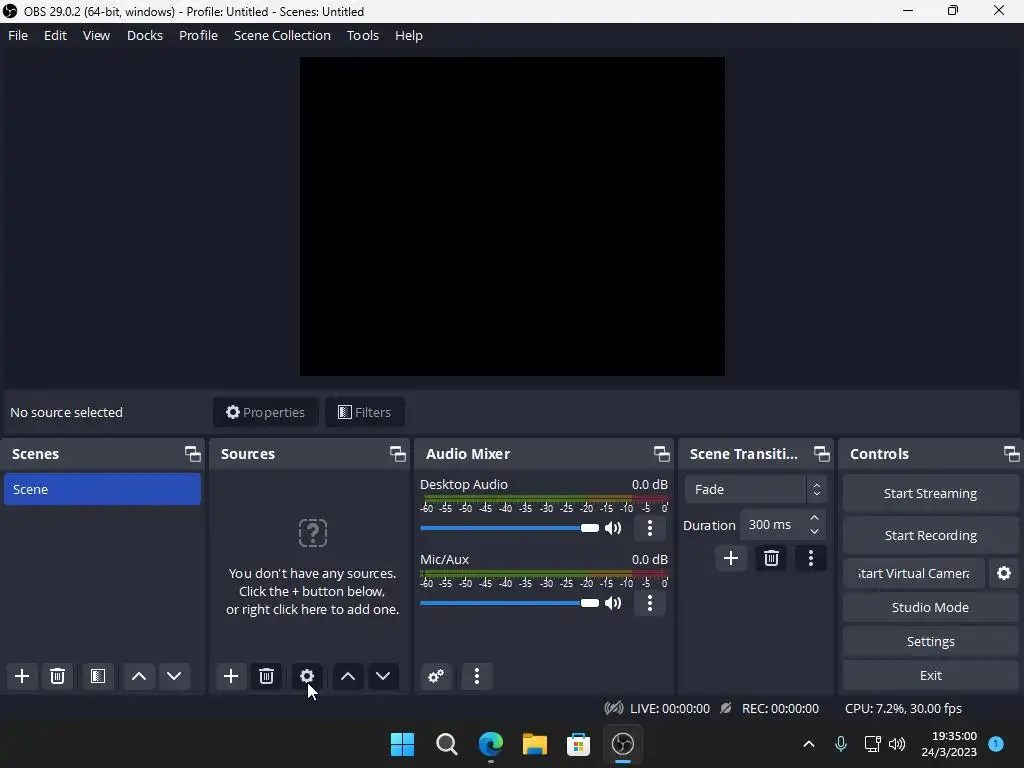Viewport: 1024px width, 768px height.
Task: Open the Tools menu
Action: coord(362,35)
